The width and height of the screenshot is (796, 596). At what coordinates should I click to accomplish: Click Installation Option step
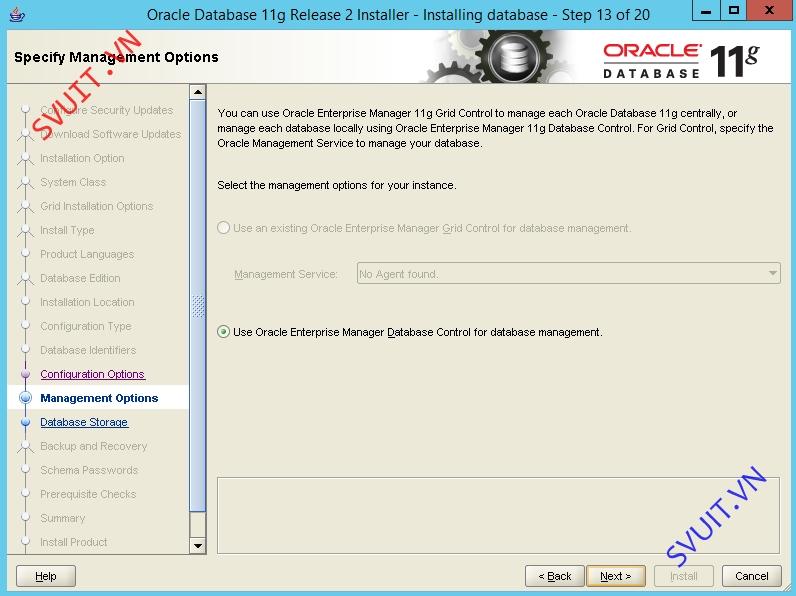point(82,158)
